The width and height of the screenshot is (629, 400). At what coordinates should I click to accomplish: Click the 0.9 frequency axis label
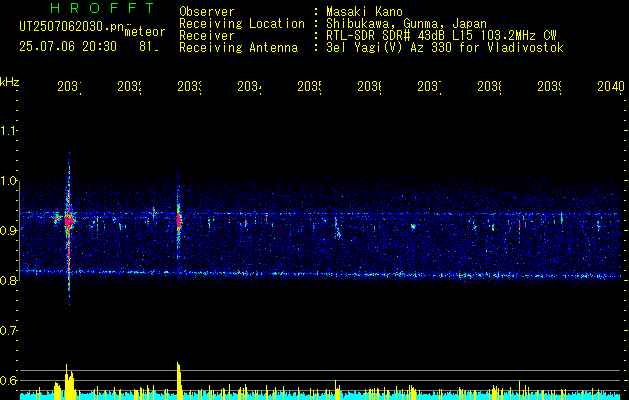(8, 230)
